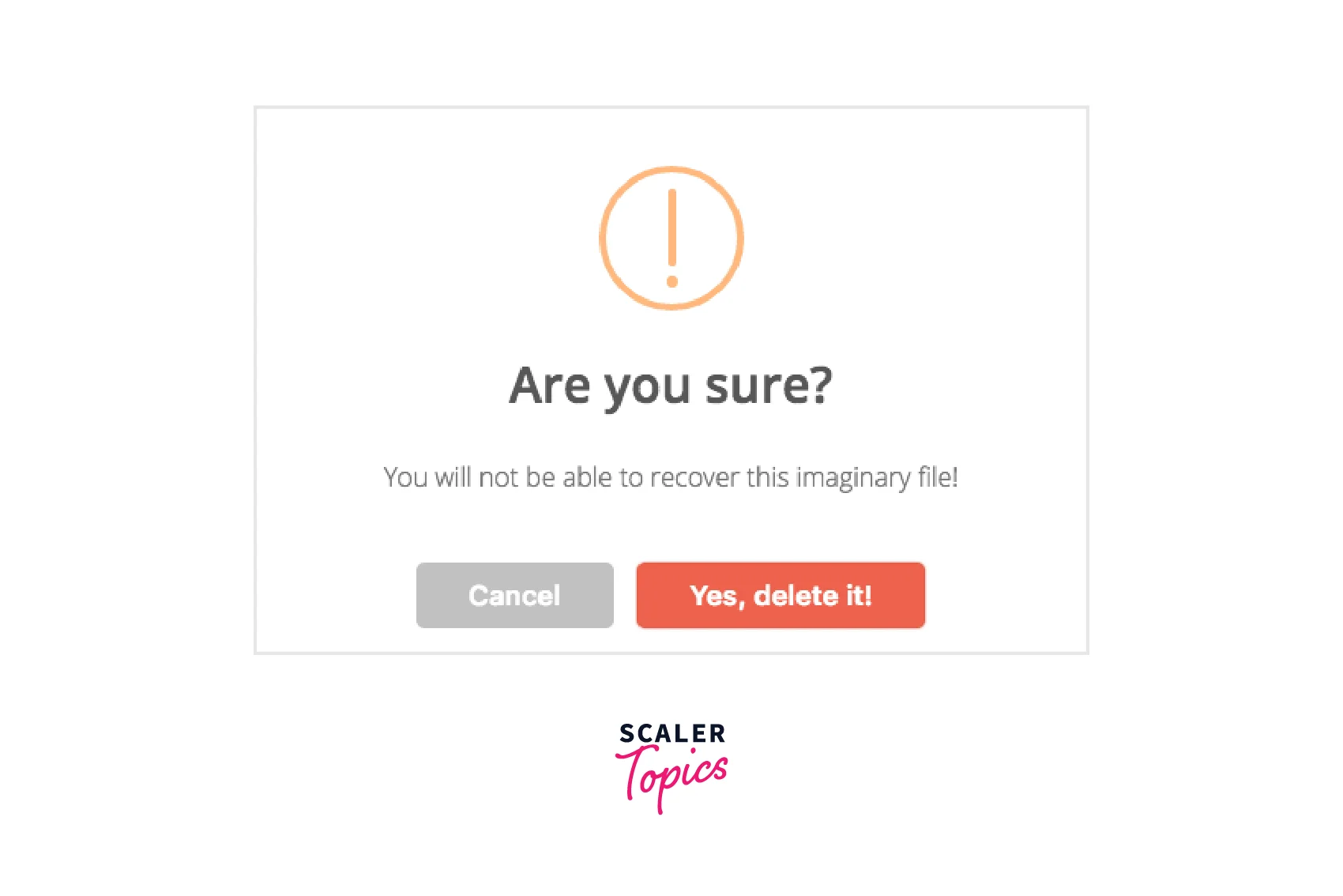Click the delete it! text on the red button
1343x896 pixels.
point(812,596)
